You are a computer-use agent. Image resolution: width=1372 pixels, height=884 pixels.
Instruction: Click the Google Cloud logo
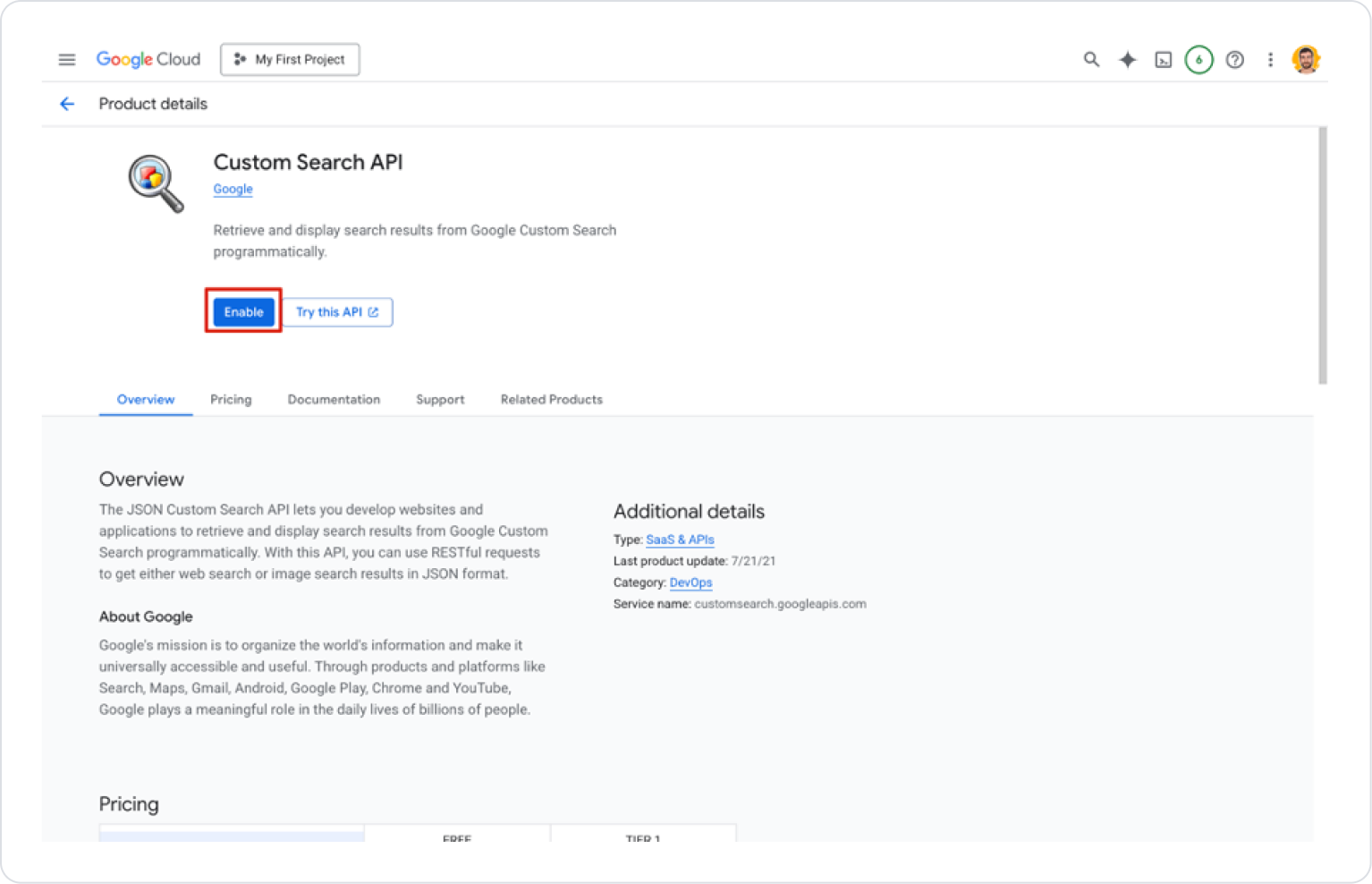tap(148, 60)
